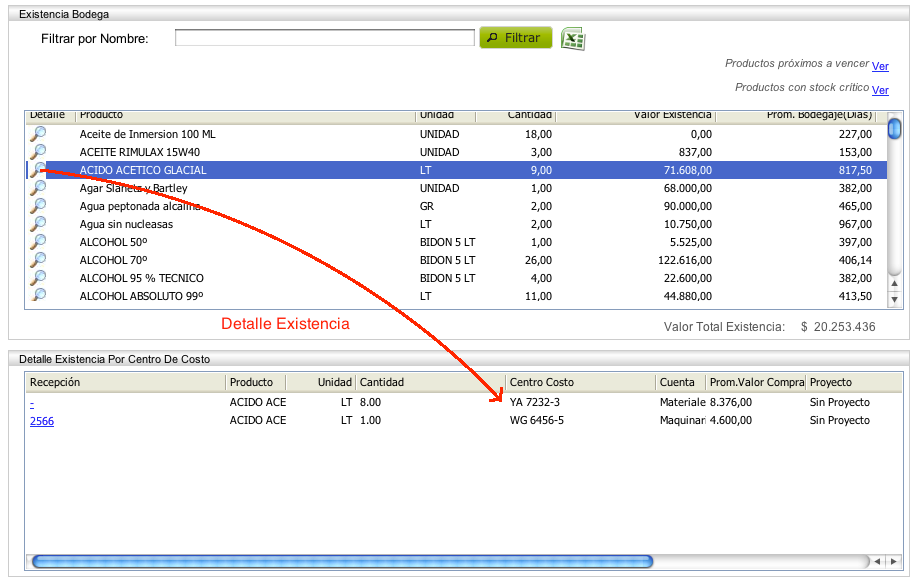Open detail magnifier for Agua sin nucleasas
Viewport: 918px width, 584px height.
[x=38, y=224]
